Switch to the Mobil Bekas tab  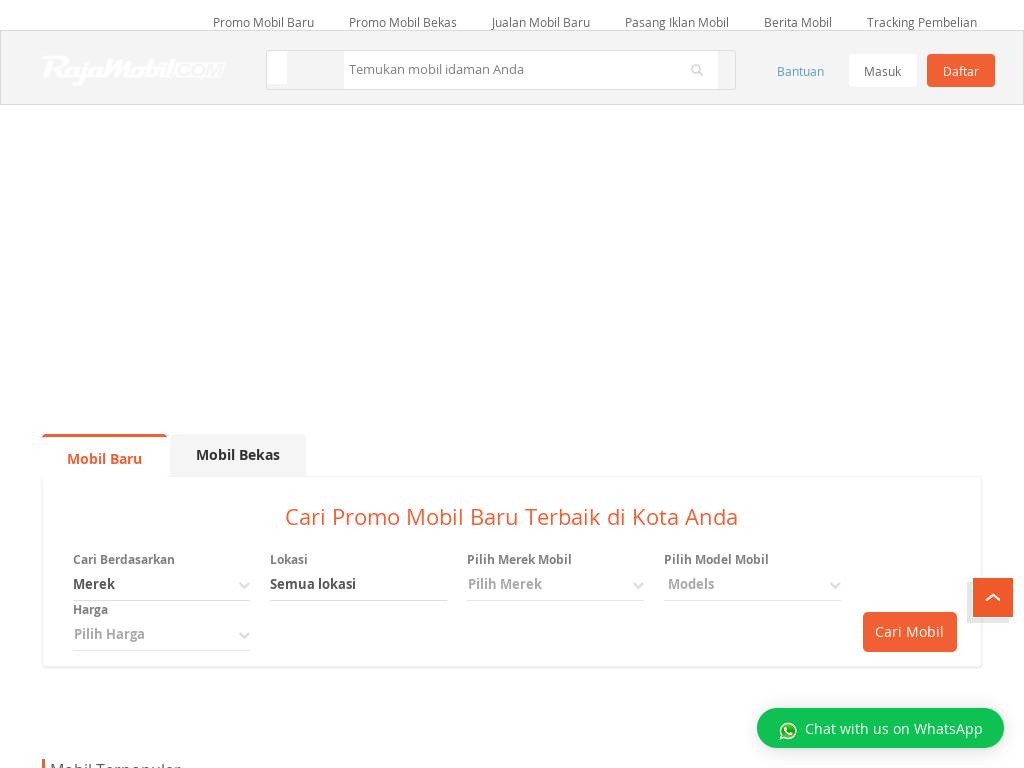coord(238,455)
